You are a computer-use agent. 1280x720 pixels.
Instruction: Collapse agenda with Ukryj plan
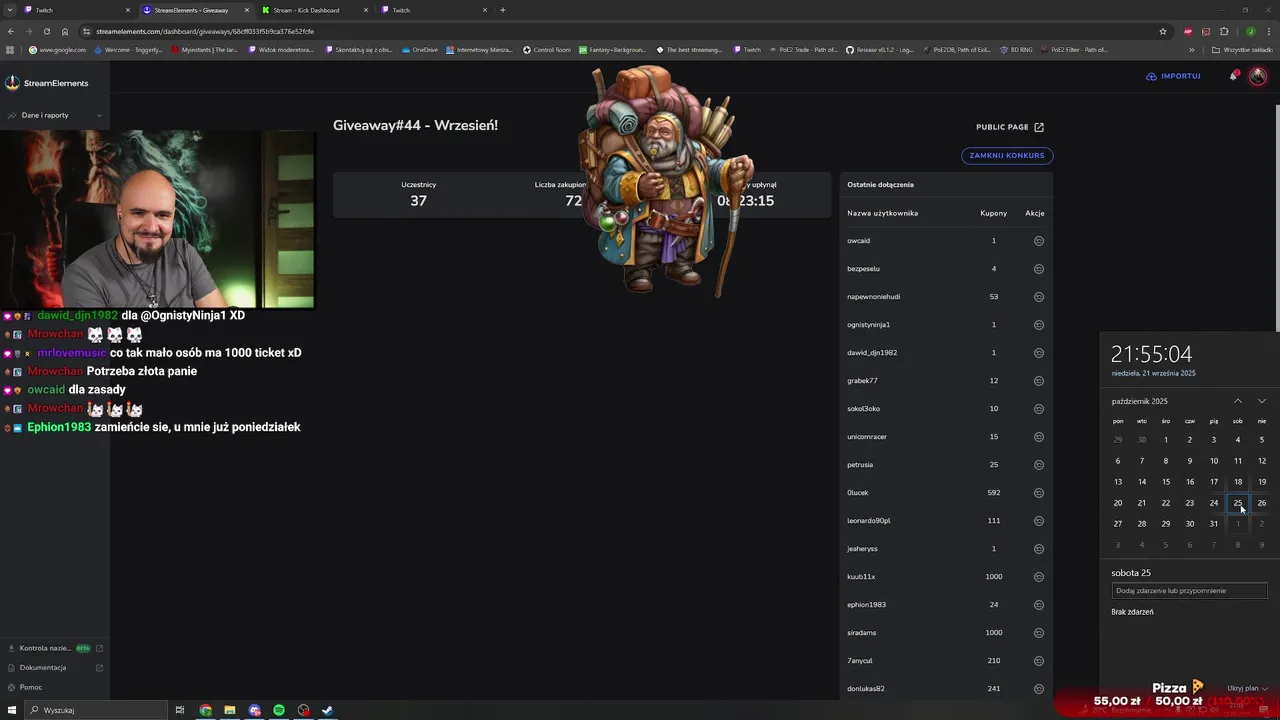[1247, 688]
